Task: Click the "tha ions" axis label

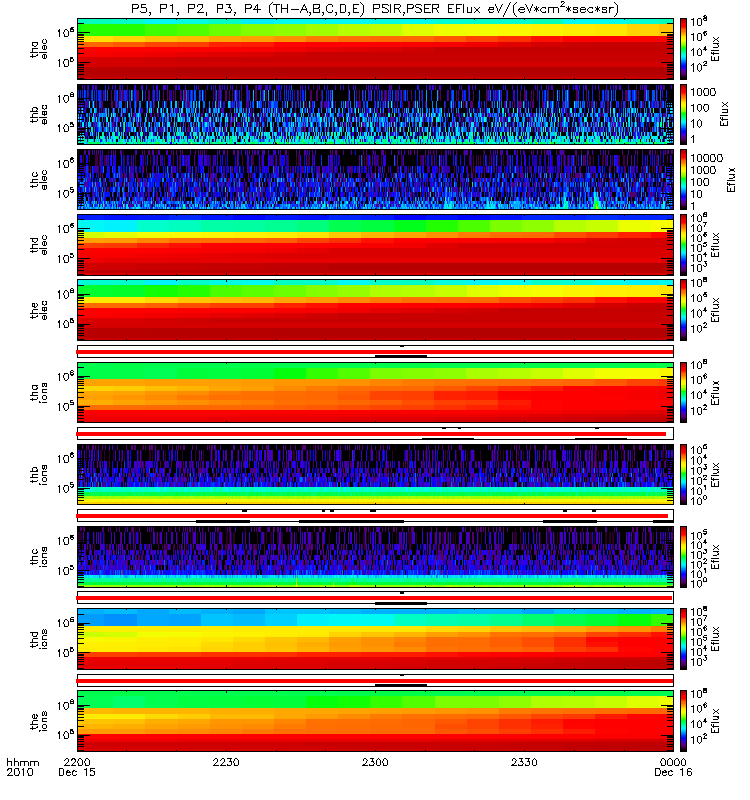Action: pos(39,392)
